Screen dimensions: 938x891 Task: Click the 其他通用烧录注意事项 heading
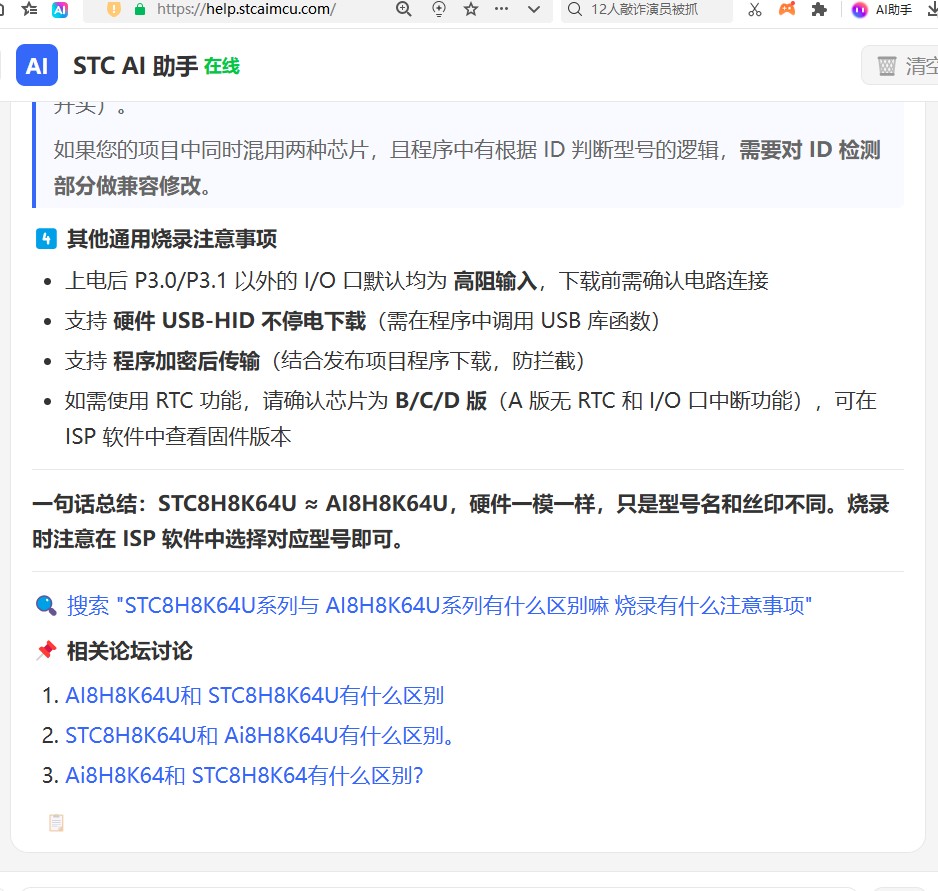tap(172, 239)
